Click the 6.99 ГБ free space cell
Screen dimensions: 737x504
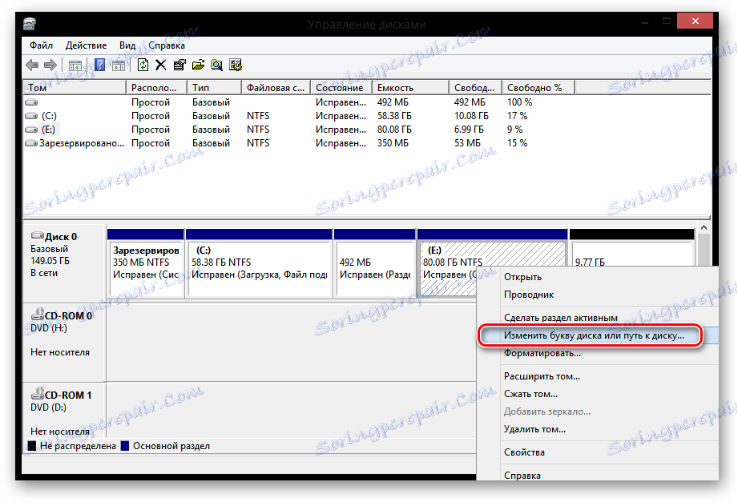tap(469, 129)
